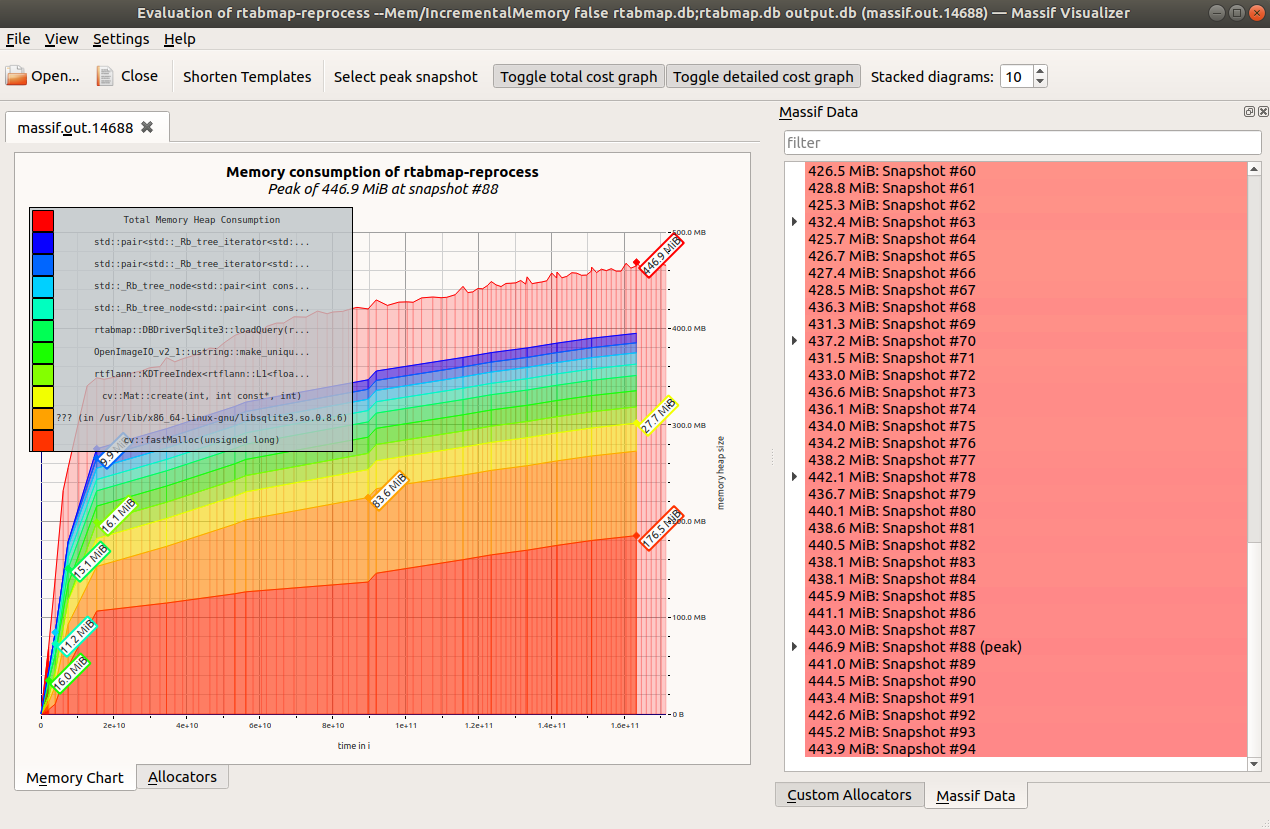Image resolution: width=1270 pixels, height=829 pixels.
Task: Expand Snapshot #88 (peak) entry
Action: point(794,647)
